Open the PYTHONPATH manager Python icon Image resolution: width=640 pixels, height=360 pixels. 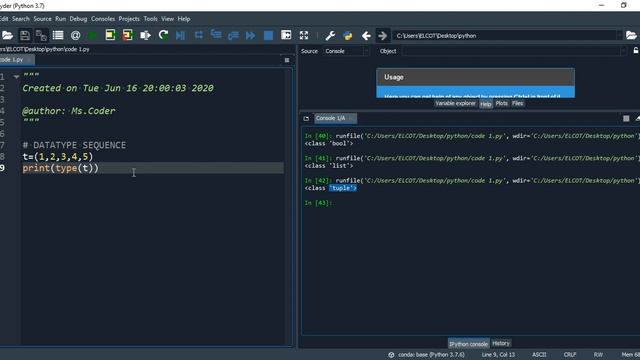pos(348,36)
